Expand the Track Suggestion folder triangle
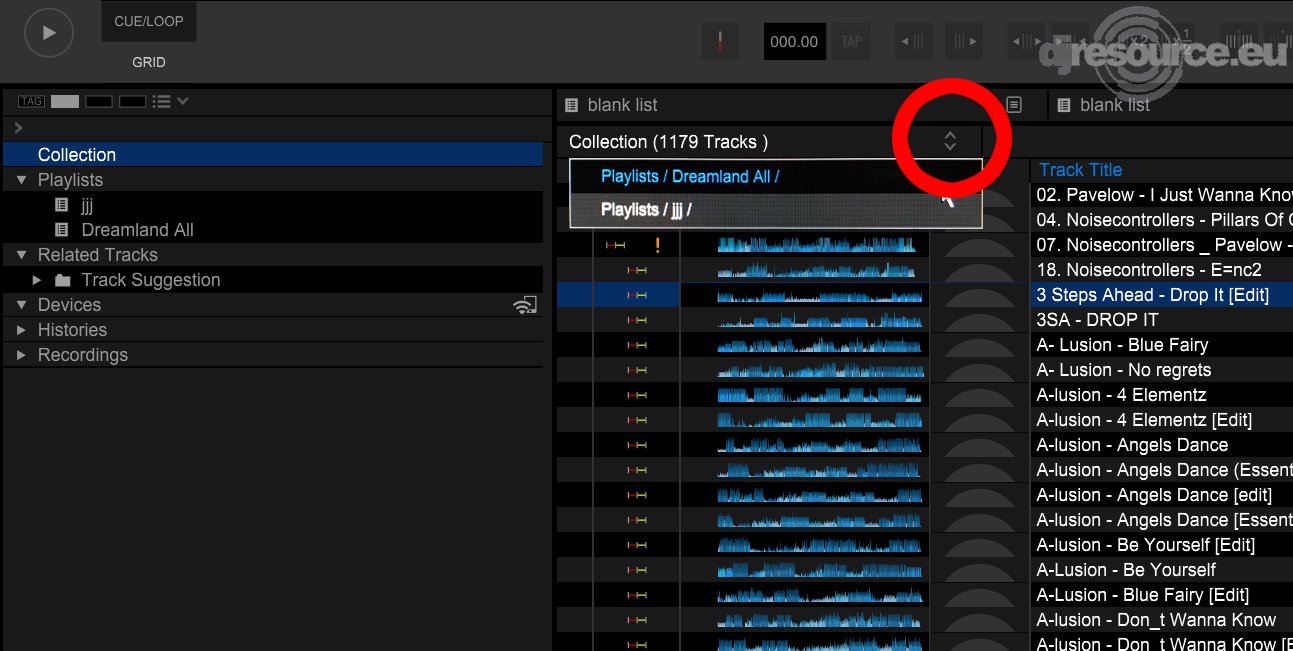This screenshot has height=651, width=1293. (x=37, y=280)
